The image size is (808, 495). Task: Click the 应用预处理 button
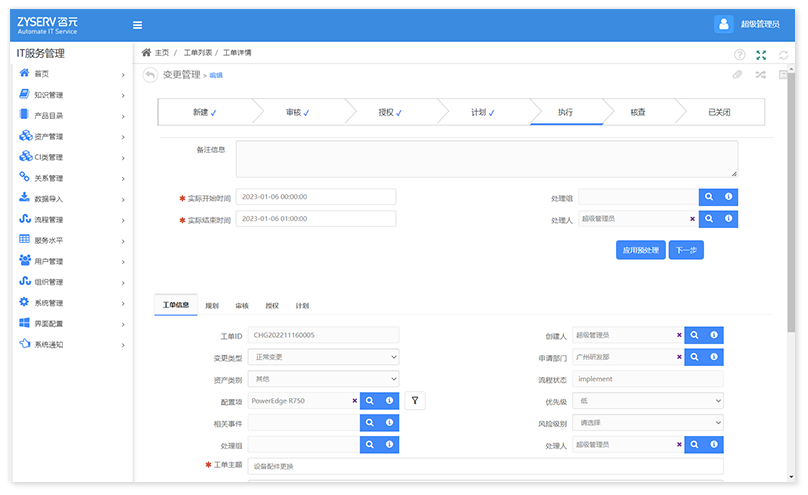tap(641, 250)
